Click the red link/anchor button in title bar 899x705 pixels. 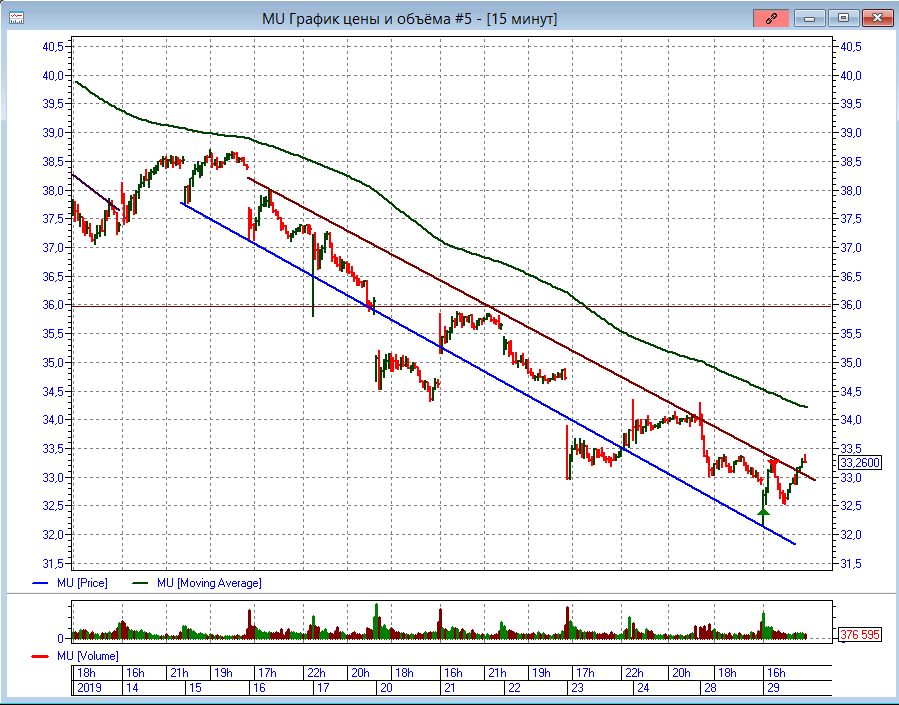point(770,18)
